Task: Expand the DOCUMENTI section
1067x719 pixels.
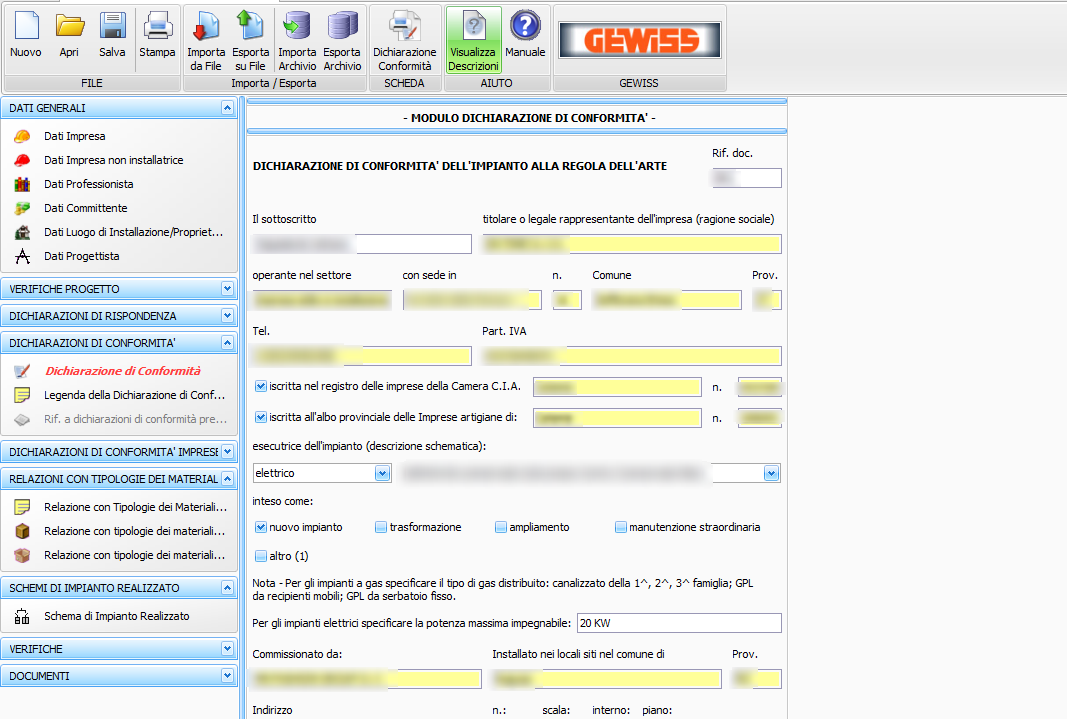Action: (227, 676)
